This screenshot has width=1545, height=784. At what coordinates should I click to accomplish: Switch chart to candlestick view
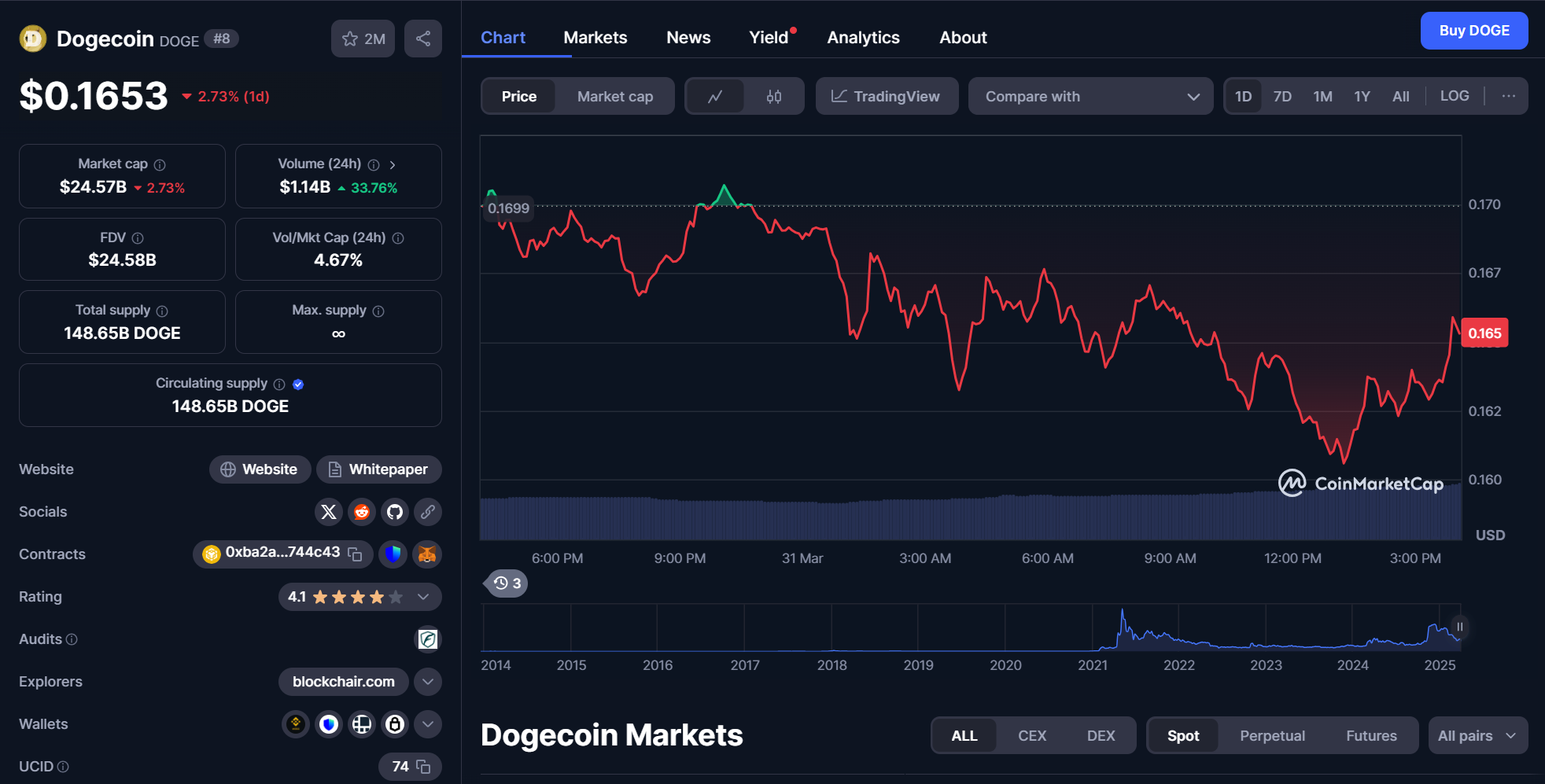tap(773, 96)
